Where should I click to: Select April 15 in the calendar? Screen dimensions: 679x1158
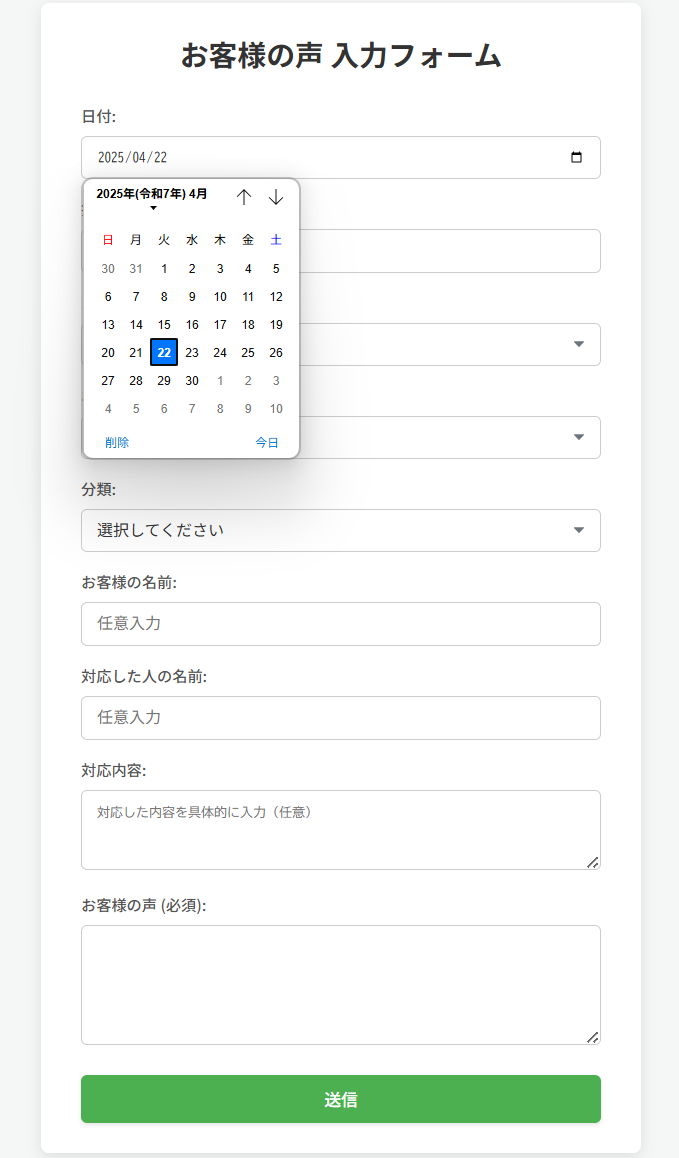point(164,324)
